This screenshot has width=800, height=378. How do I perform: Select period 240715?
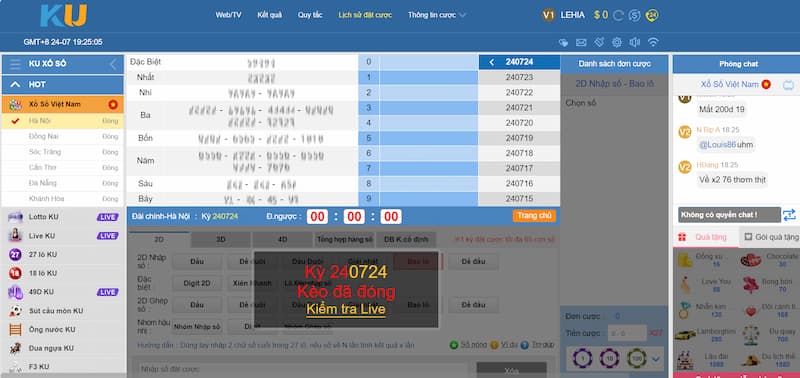(x=519, y=198)
